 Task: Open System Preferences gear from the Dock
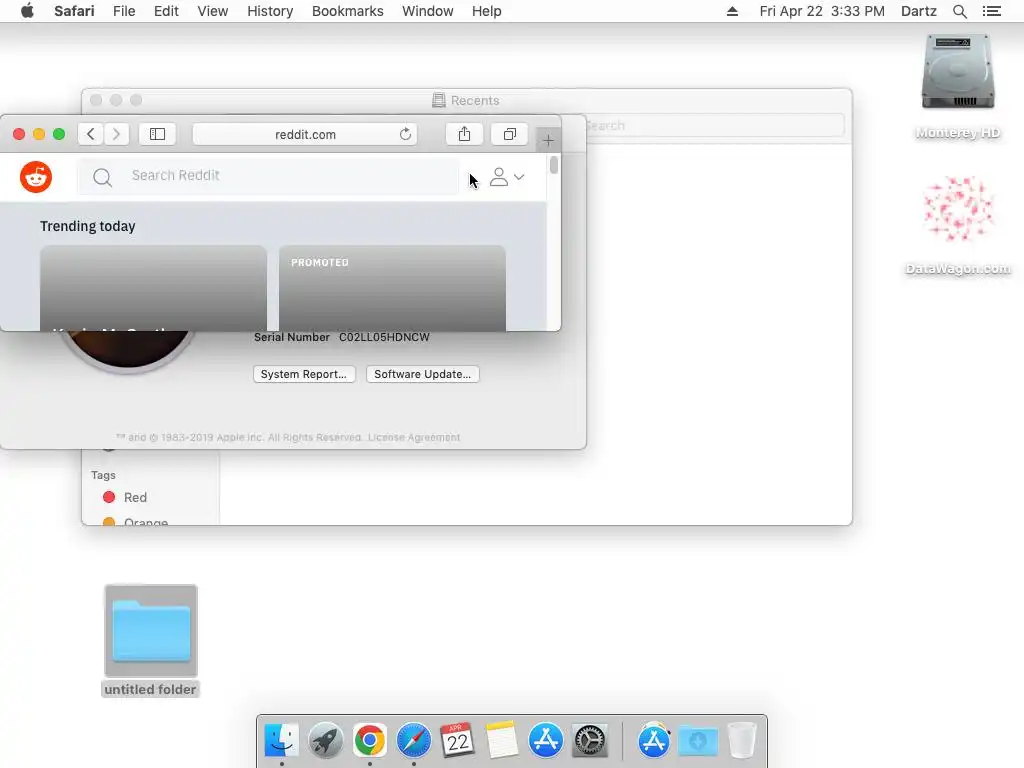point(590,741)
